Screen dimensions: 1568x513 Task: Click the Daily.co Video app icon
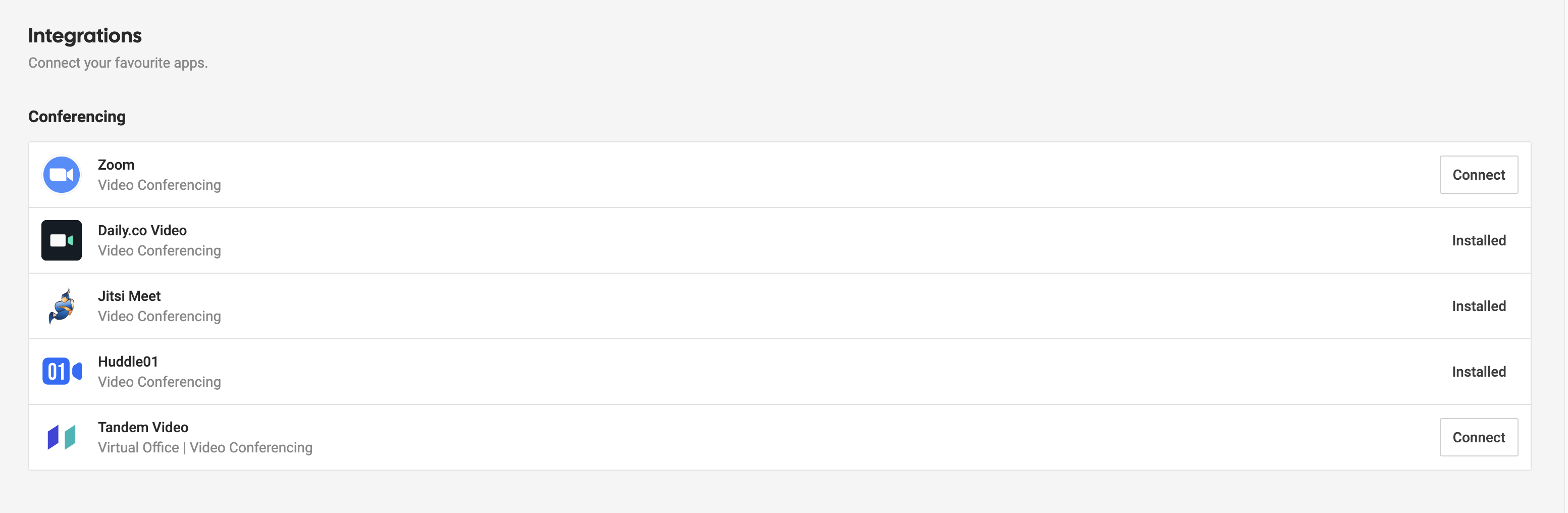tap(62, 240)
